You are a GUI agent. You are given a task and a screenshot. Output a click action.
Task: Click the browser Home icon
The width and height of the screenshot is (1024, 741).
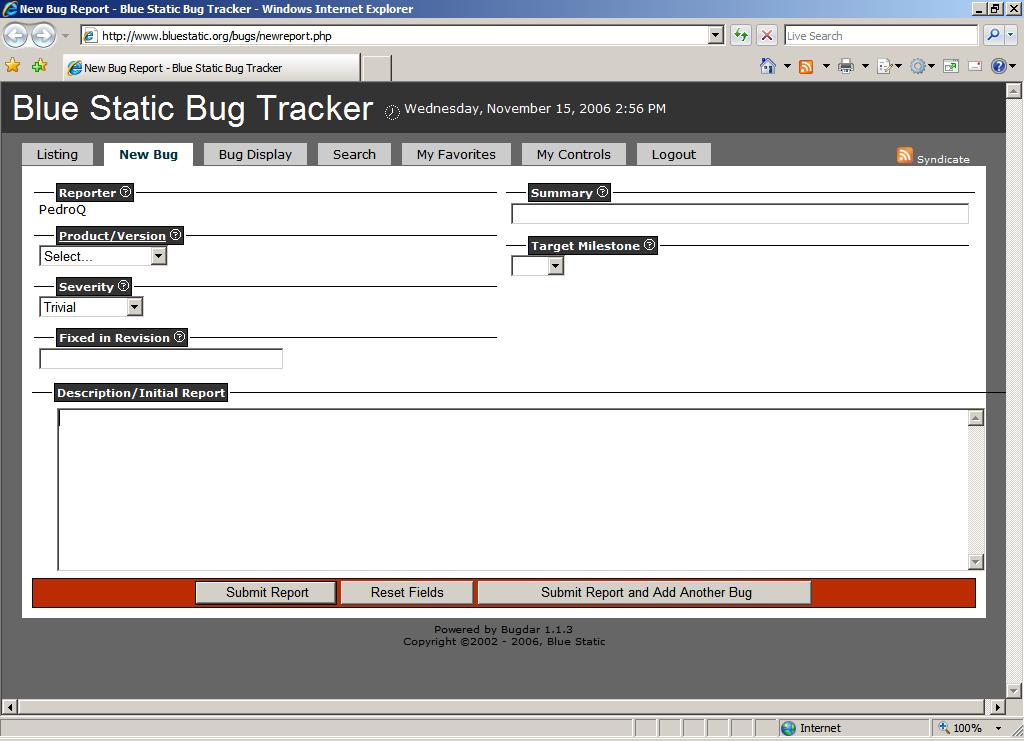click(767, 67)
